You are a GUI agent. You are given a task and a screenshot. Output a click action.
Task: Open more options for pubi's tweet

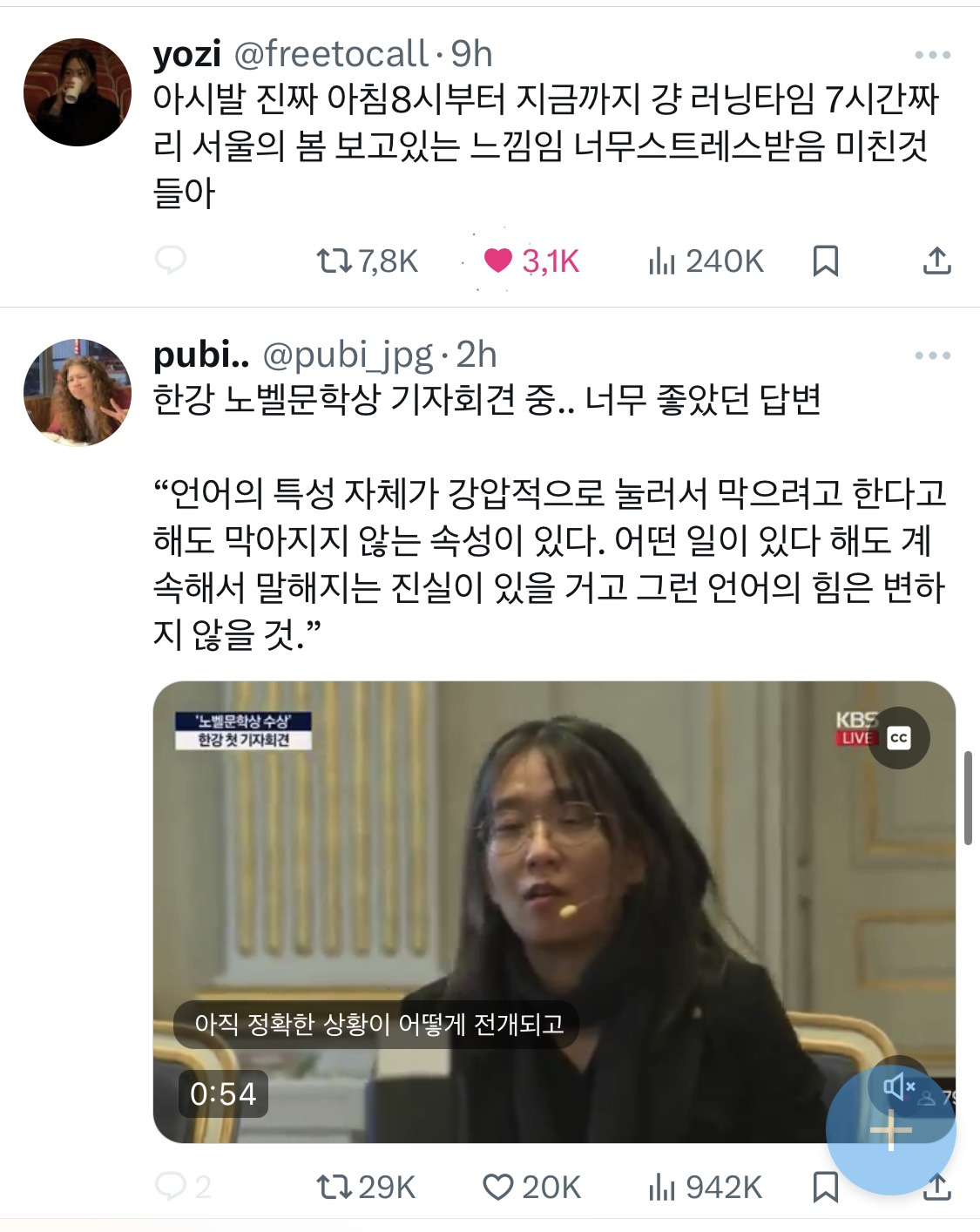pyautogui.click(x=933, y=355)
